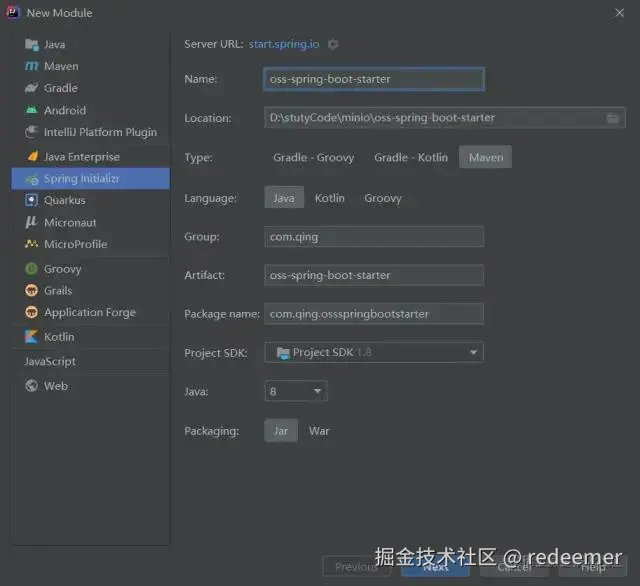Click the Web globe icon
This screenshot has height=586, width=640.
point(32,386)
